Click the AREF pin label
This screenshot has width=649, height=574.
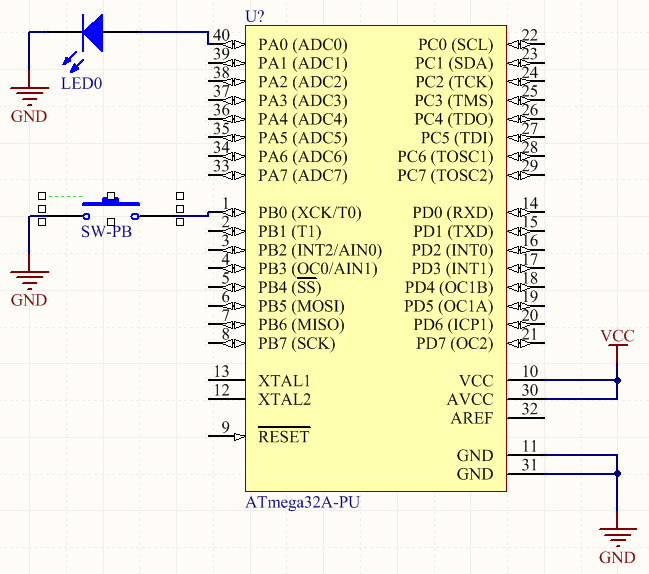[472, 418]
